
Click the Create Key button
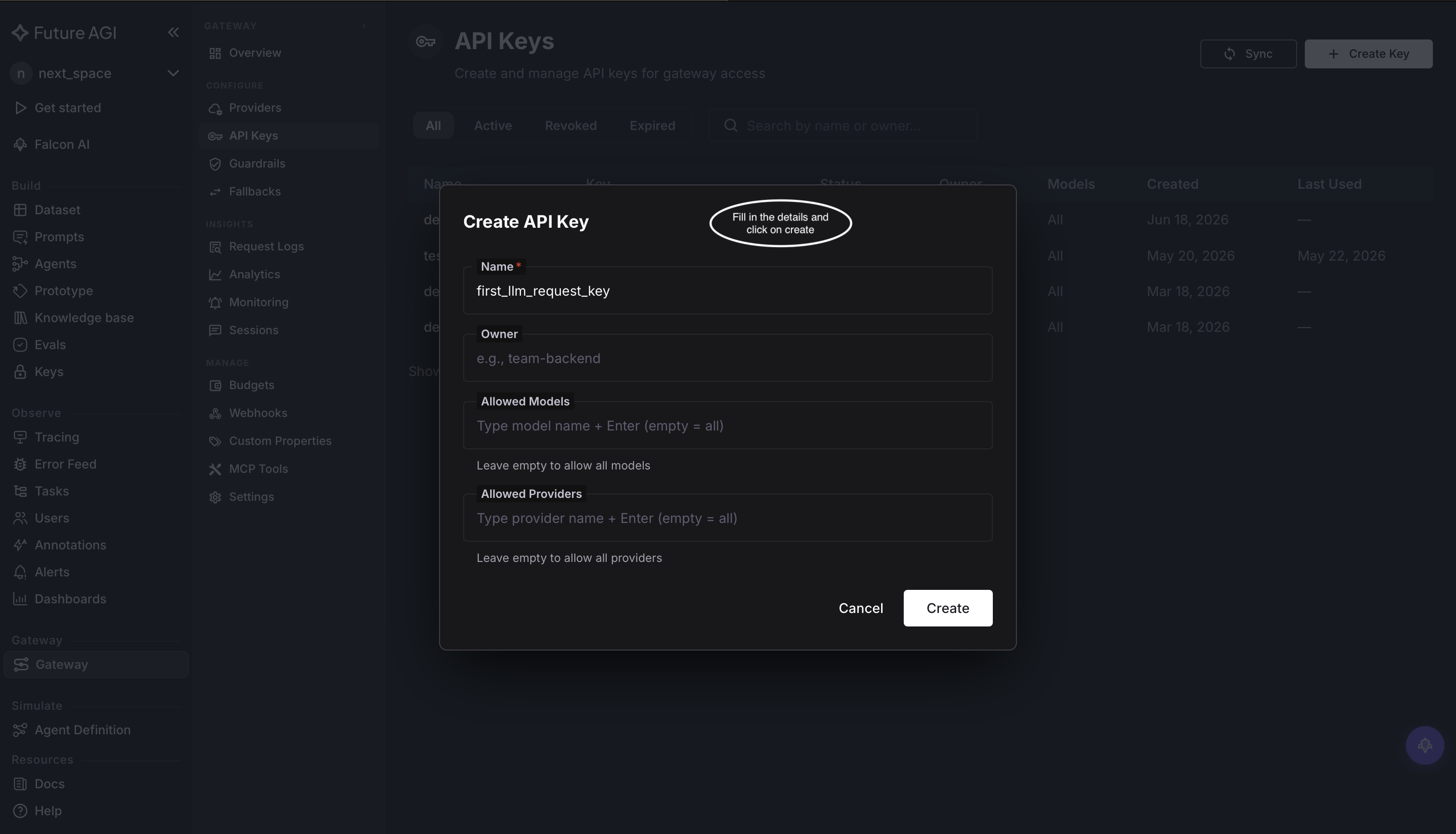click(x=1368, y=54)
